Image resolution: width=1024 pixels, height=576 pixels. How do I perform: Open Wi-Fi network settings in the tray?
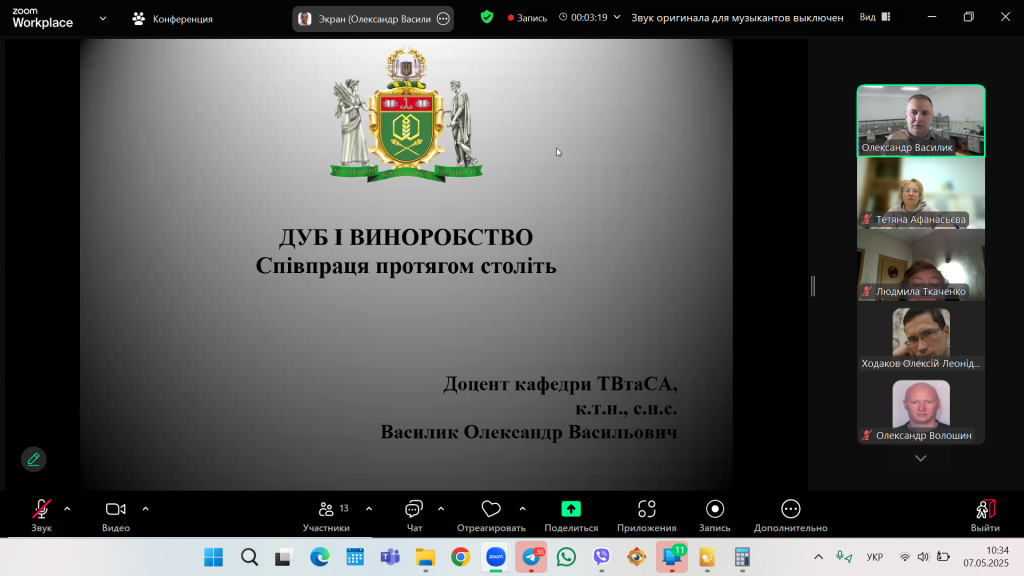point(904,557)
